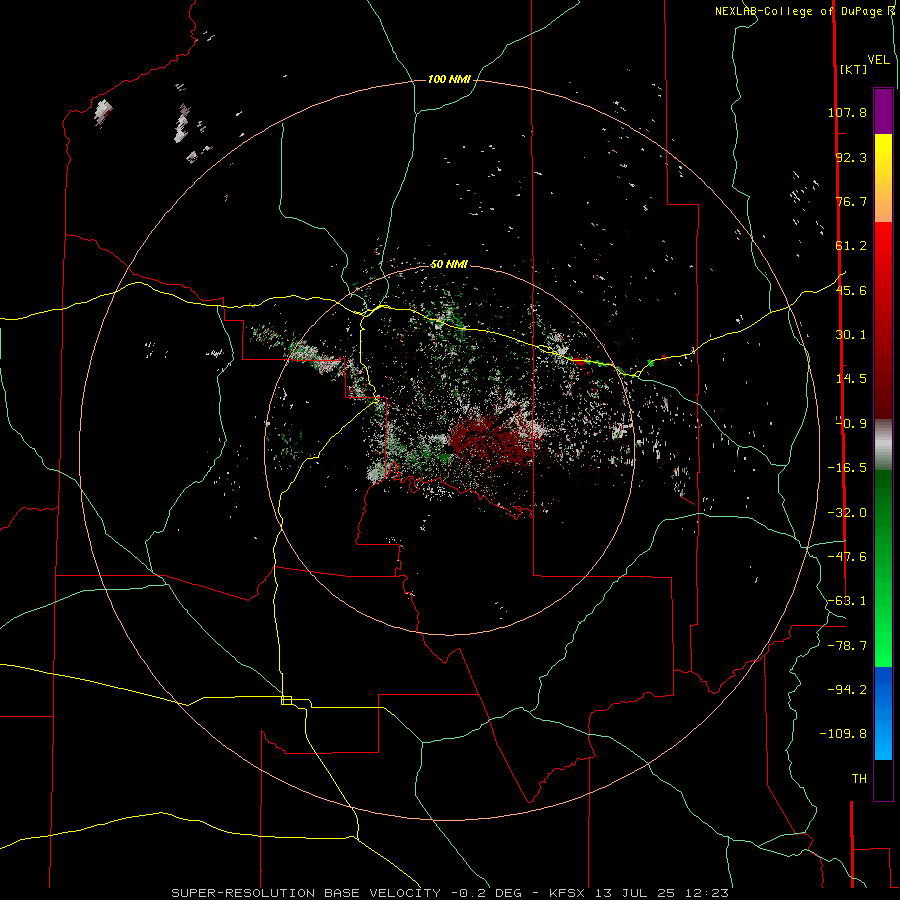Click the -16.5 legend value
The width and height of the screenshot is (900, 900).
tap(847, 468)
